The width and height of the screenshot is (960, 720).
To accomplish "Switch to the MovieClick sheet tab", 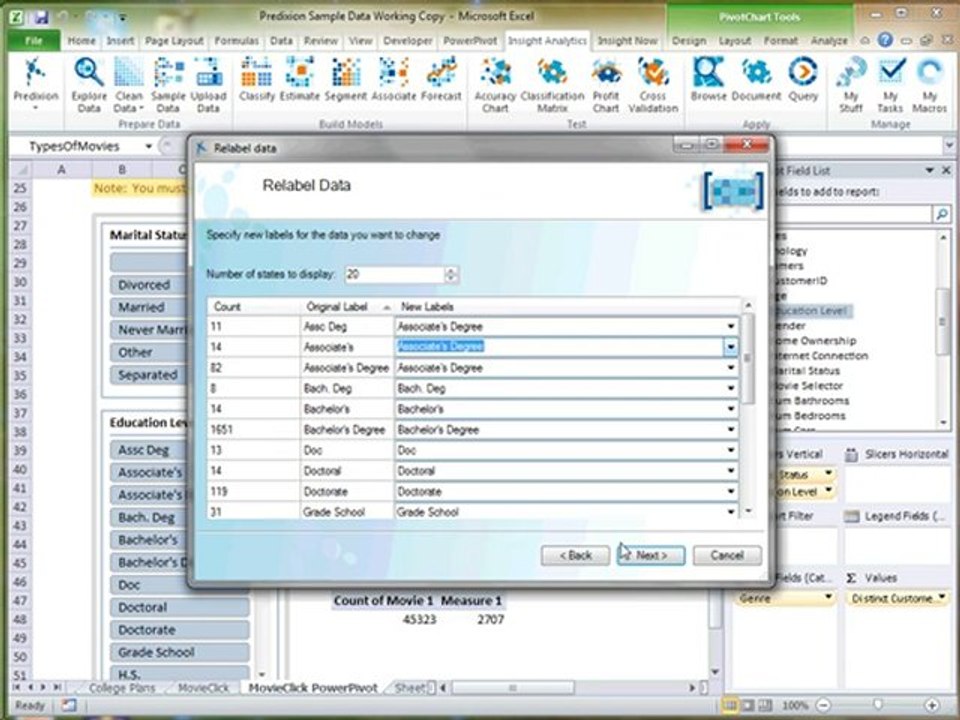I will [x=203, y=688].
